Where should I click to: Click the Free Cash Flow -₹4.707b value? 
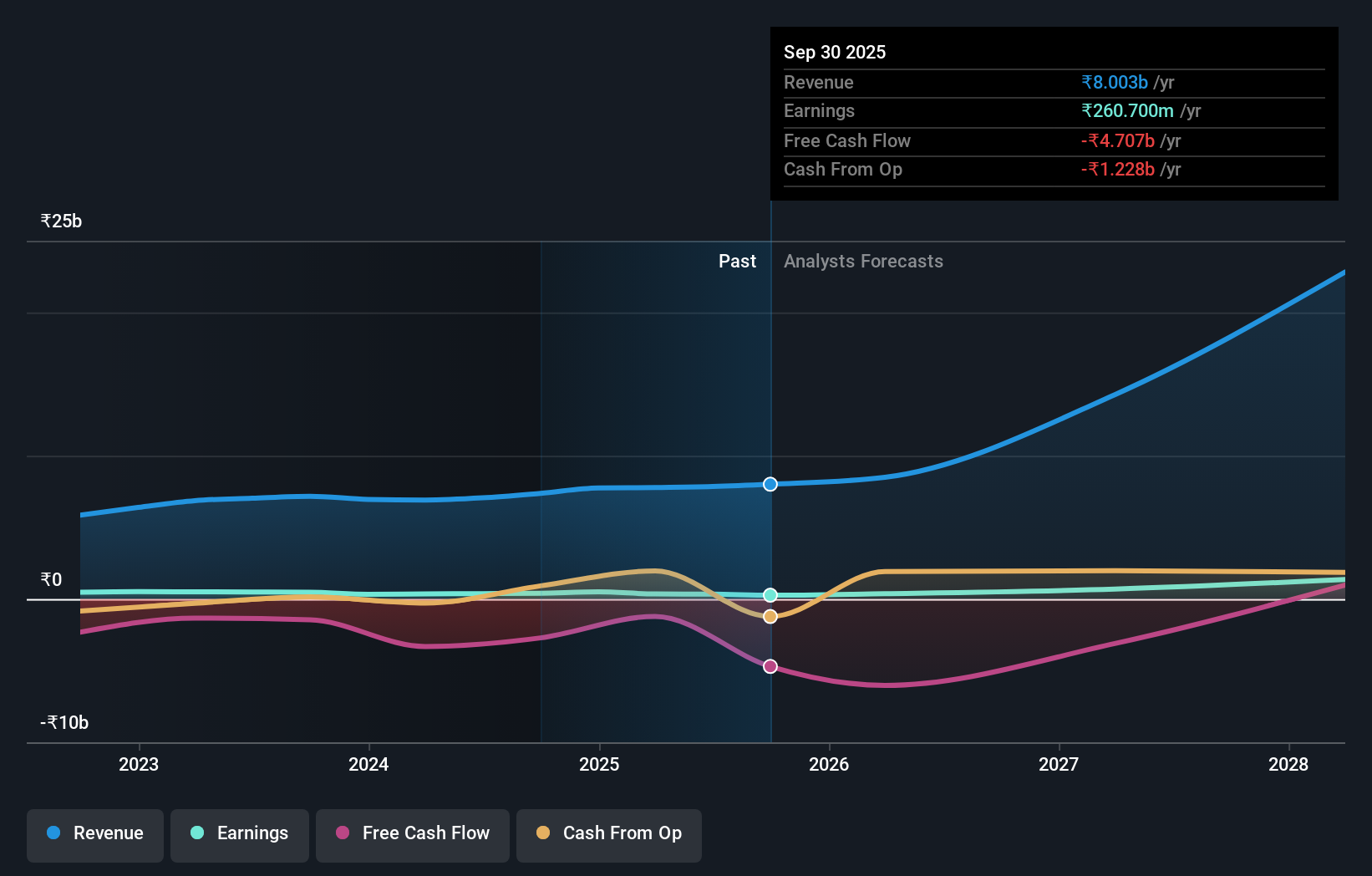(x=1118, y=140)
